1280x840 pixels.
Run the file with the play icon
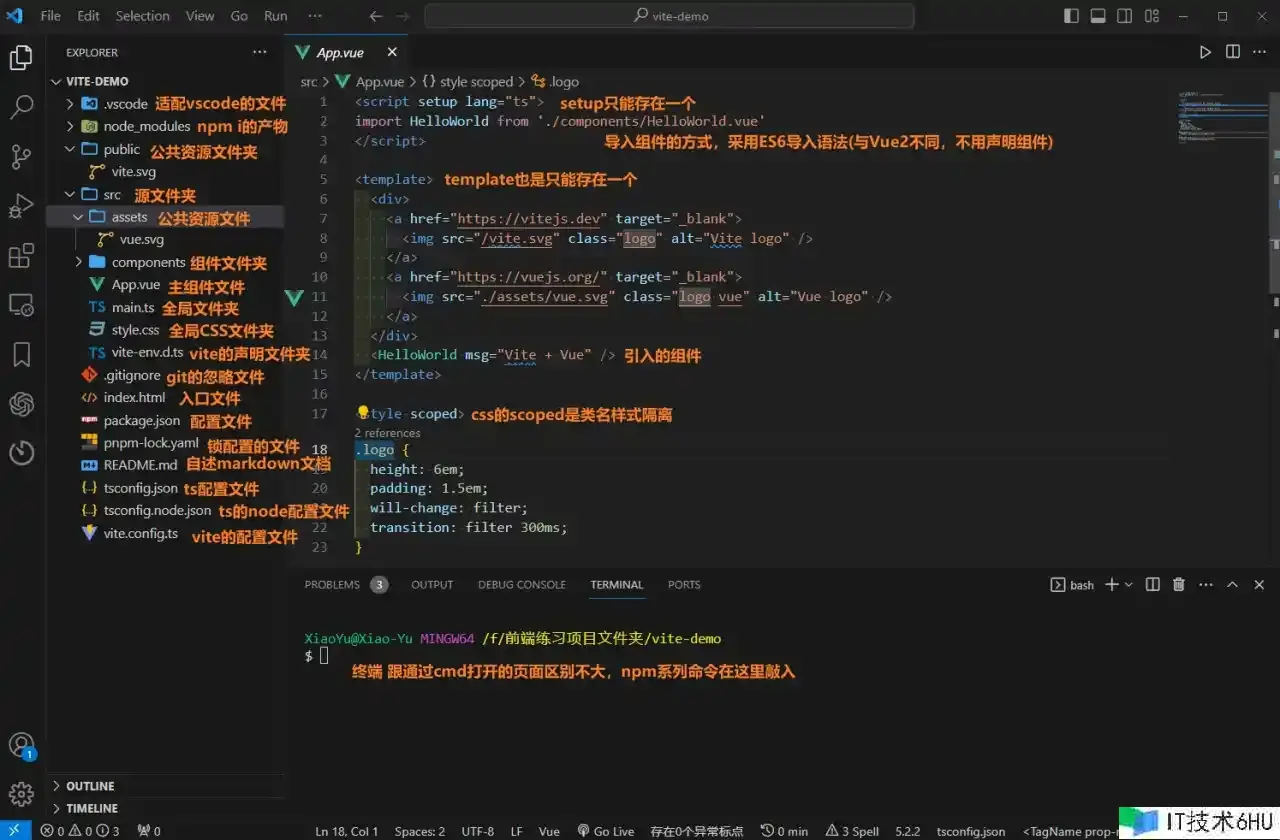coord(1205,52)
